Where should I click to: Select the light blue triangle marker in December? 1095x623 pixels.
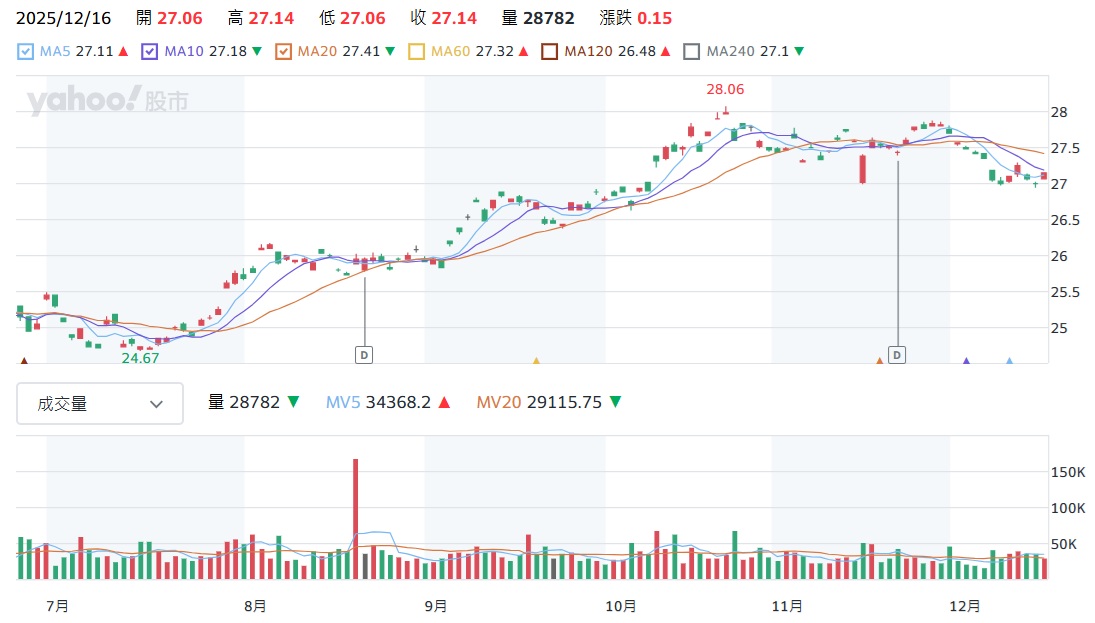(1009, 361)
